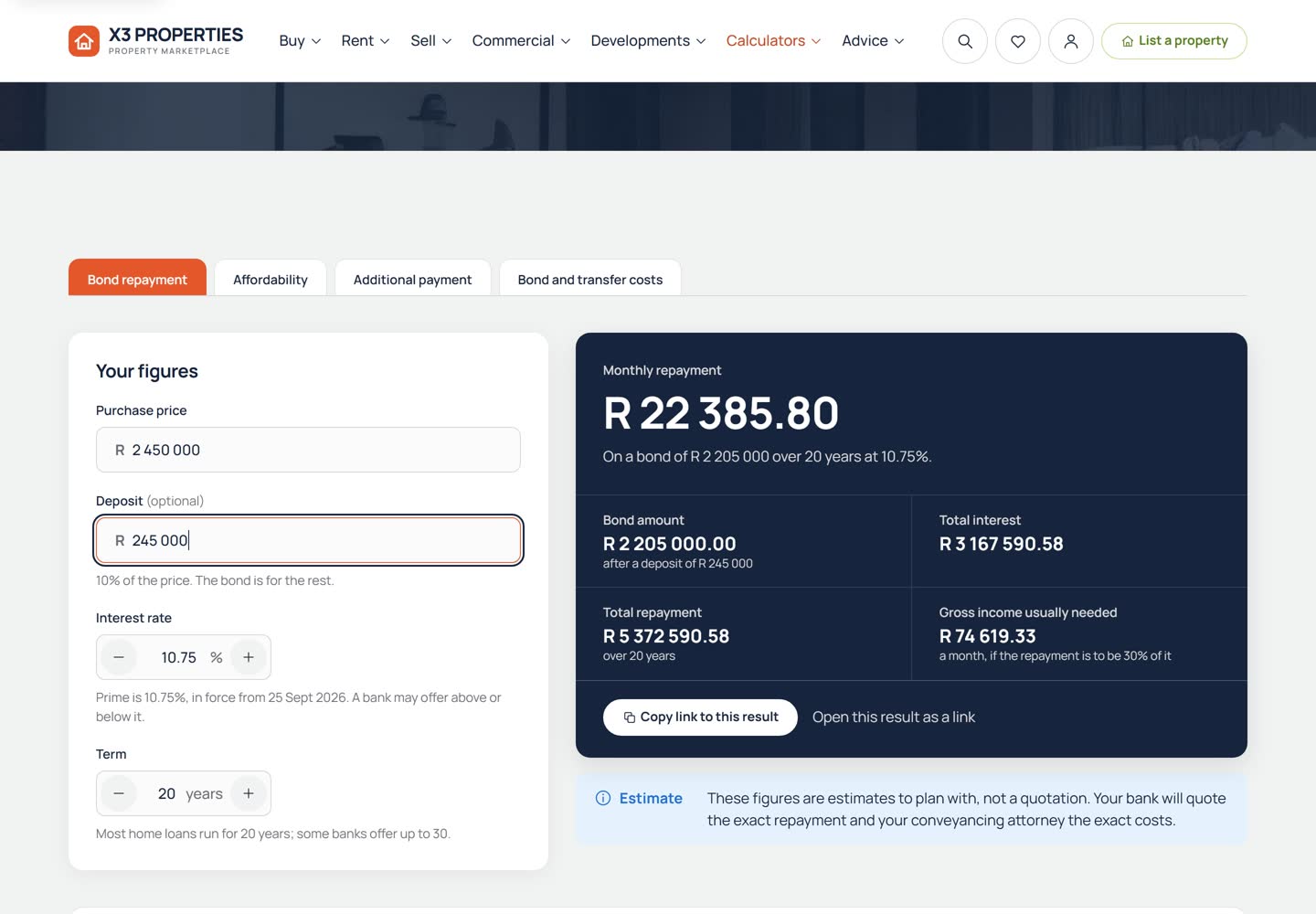Click the monthly repayment amount R 22 385.80
1316x914 pixels.
(x=721, y=413)
